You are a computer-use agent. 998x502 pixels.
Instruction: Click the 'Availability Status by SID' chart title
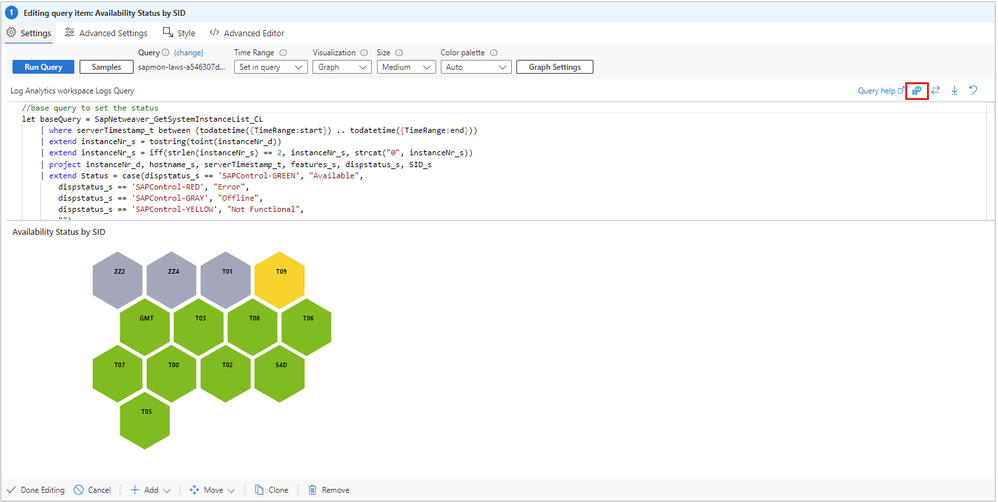pos(59,232)
